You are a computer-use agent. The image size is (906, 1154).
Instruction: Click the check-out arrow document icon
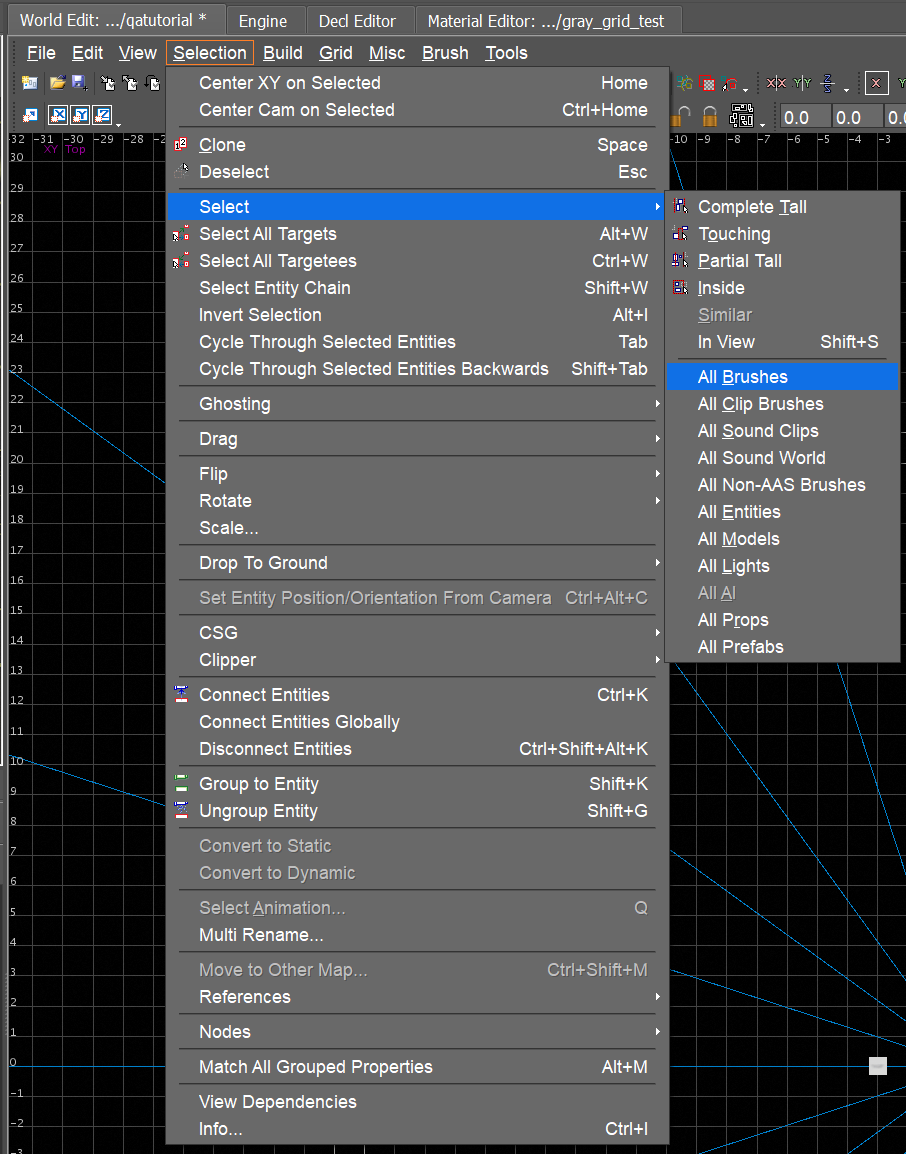click(x=130, y=83)
